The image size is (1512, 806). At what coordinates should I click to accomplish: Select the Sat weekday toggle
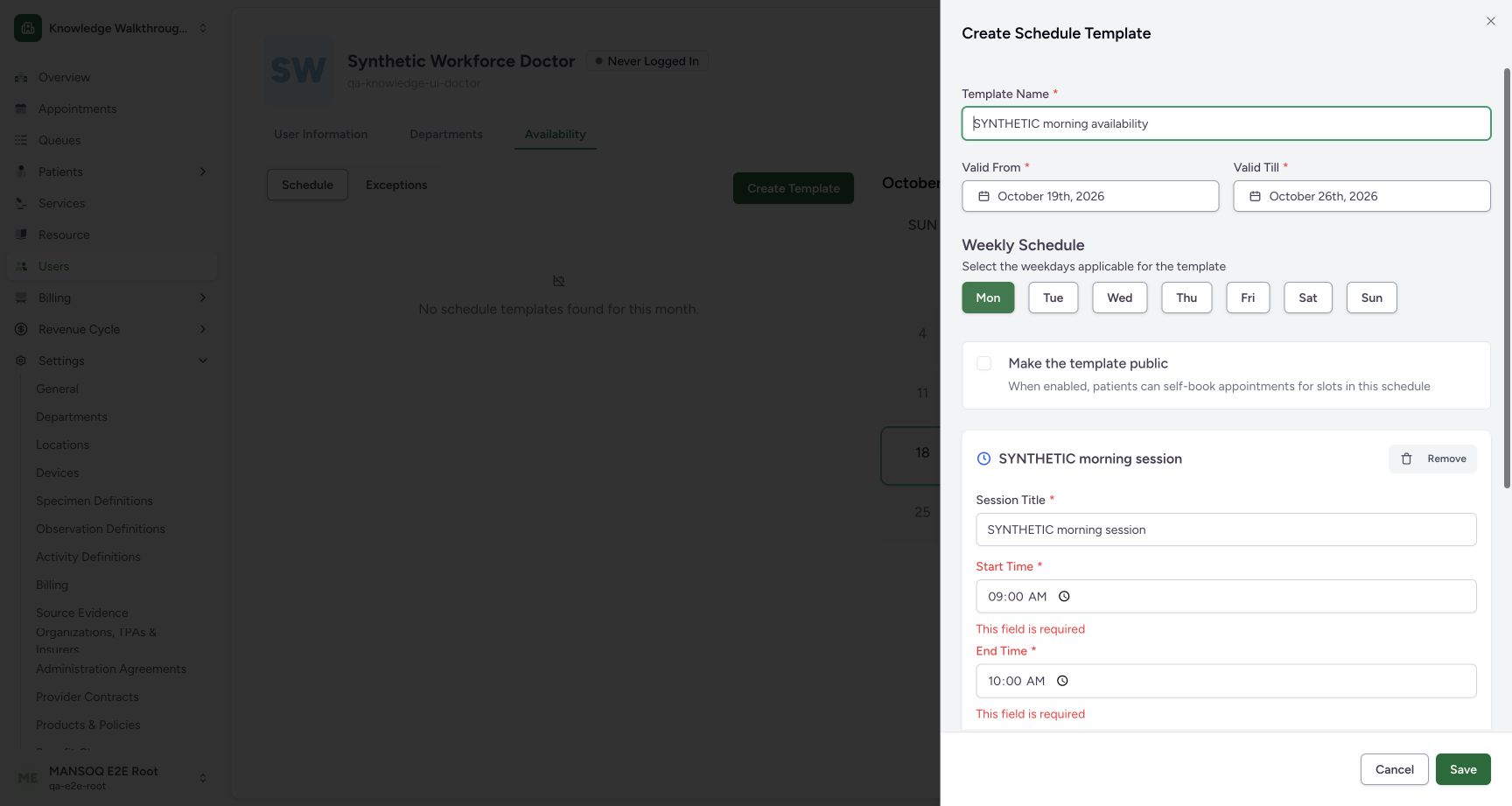[1307, 298]
